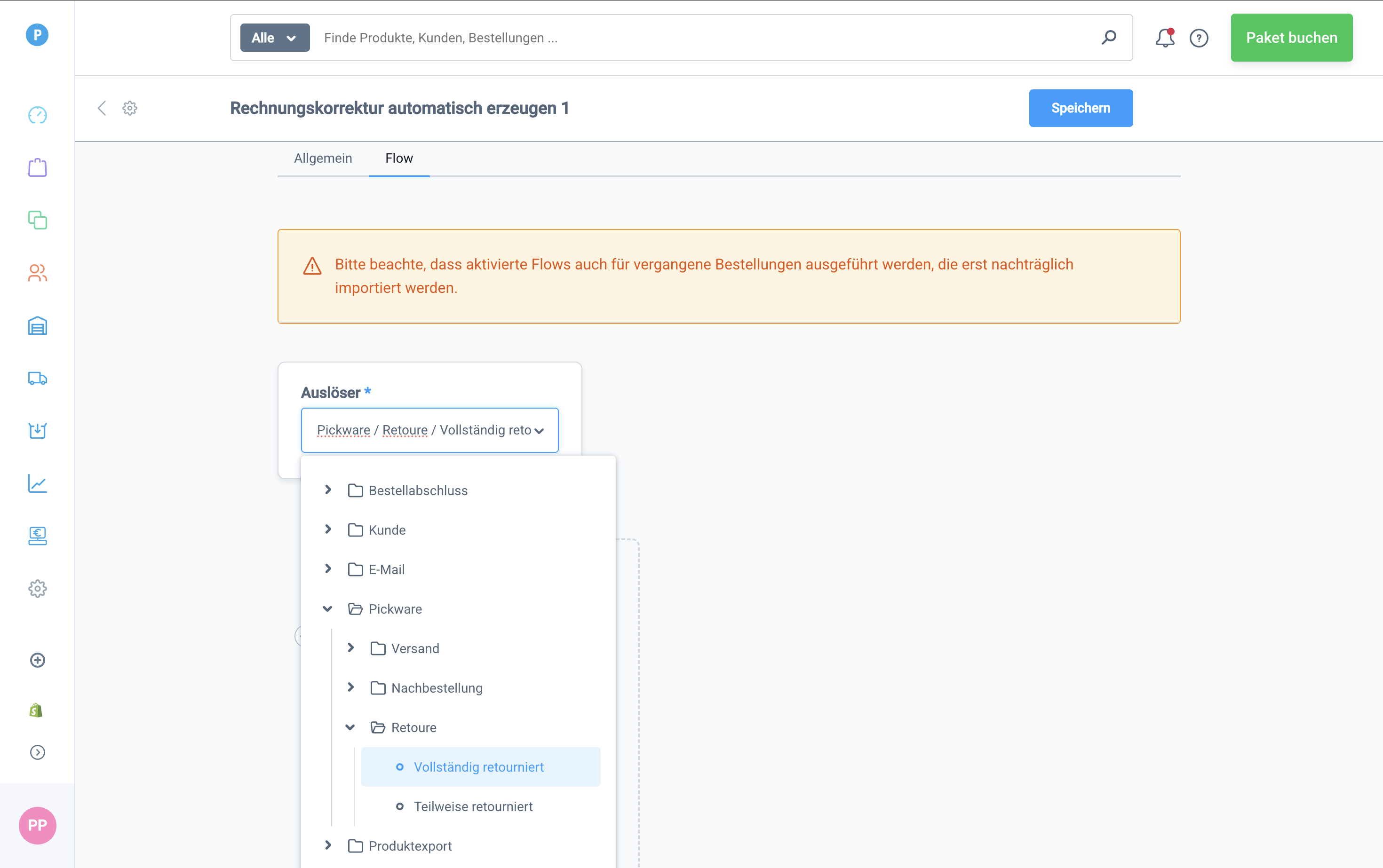Switch to the Allgemein tab

click(x=323, y=158)
